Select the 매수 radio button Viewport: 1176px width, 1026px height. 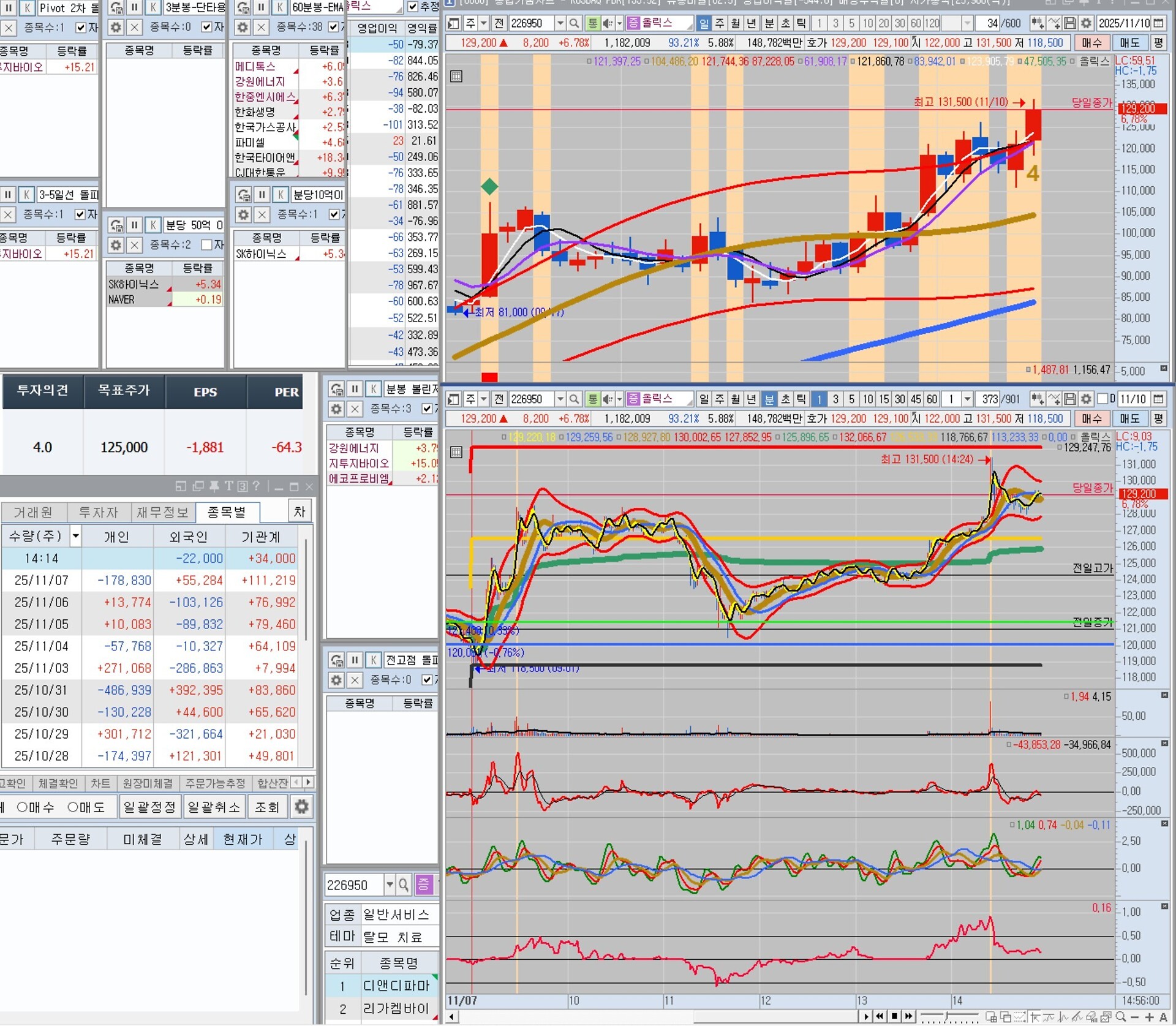23,807
